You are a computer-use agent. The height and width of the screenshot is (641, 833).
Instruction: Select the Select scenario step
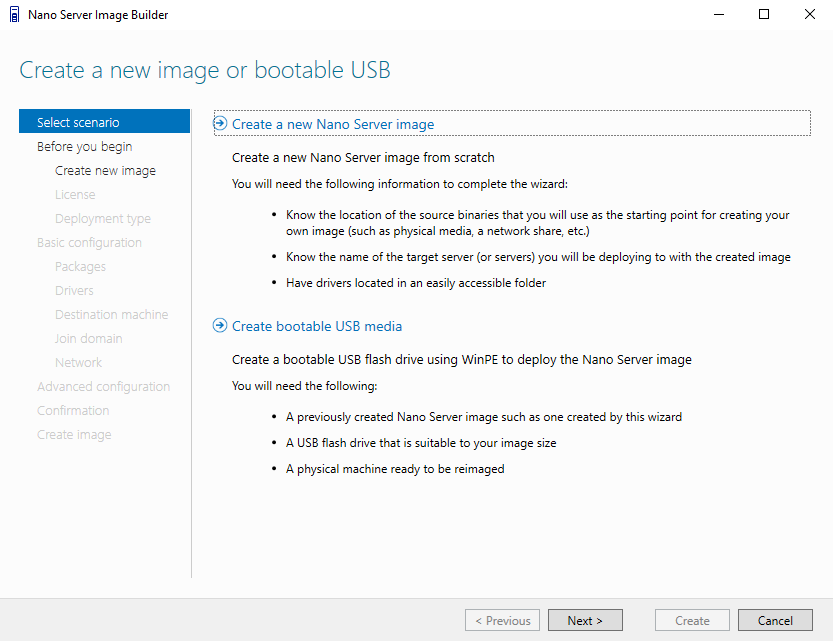tap(104, 122)
